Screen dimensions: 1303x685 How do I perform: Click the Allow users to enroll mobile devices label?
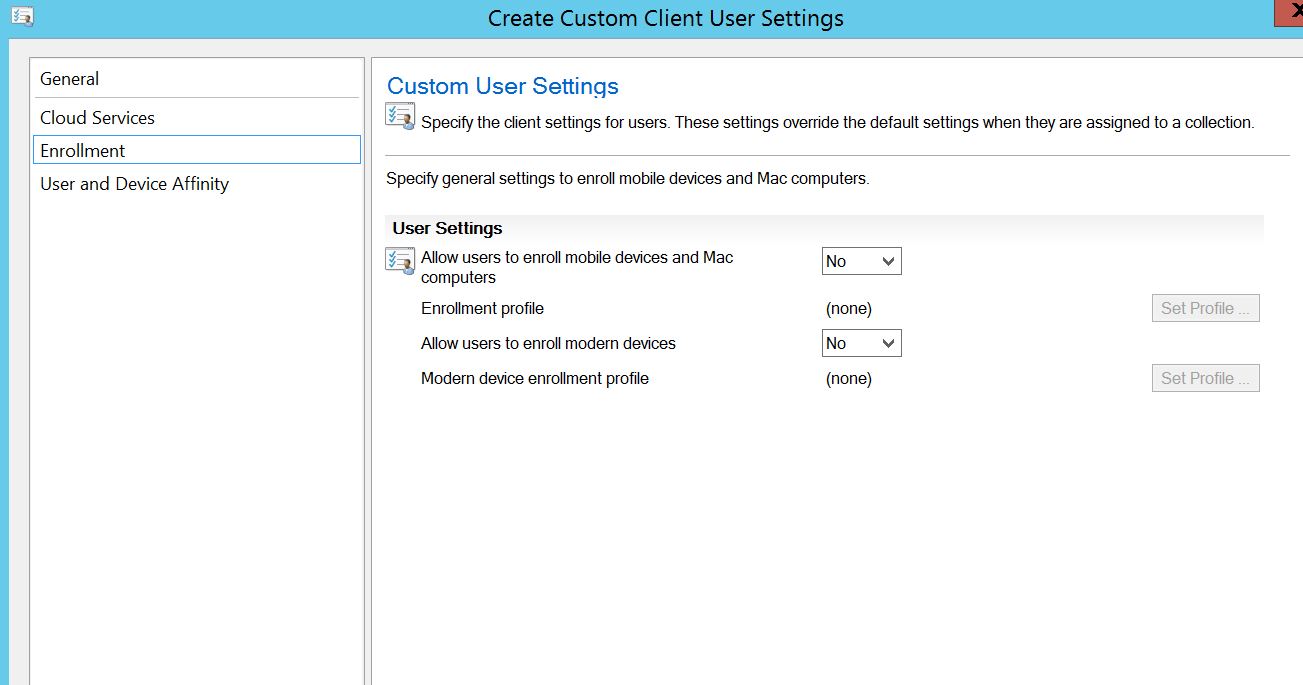point(577,267)
